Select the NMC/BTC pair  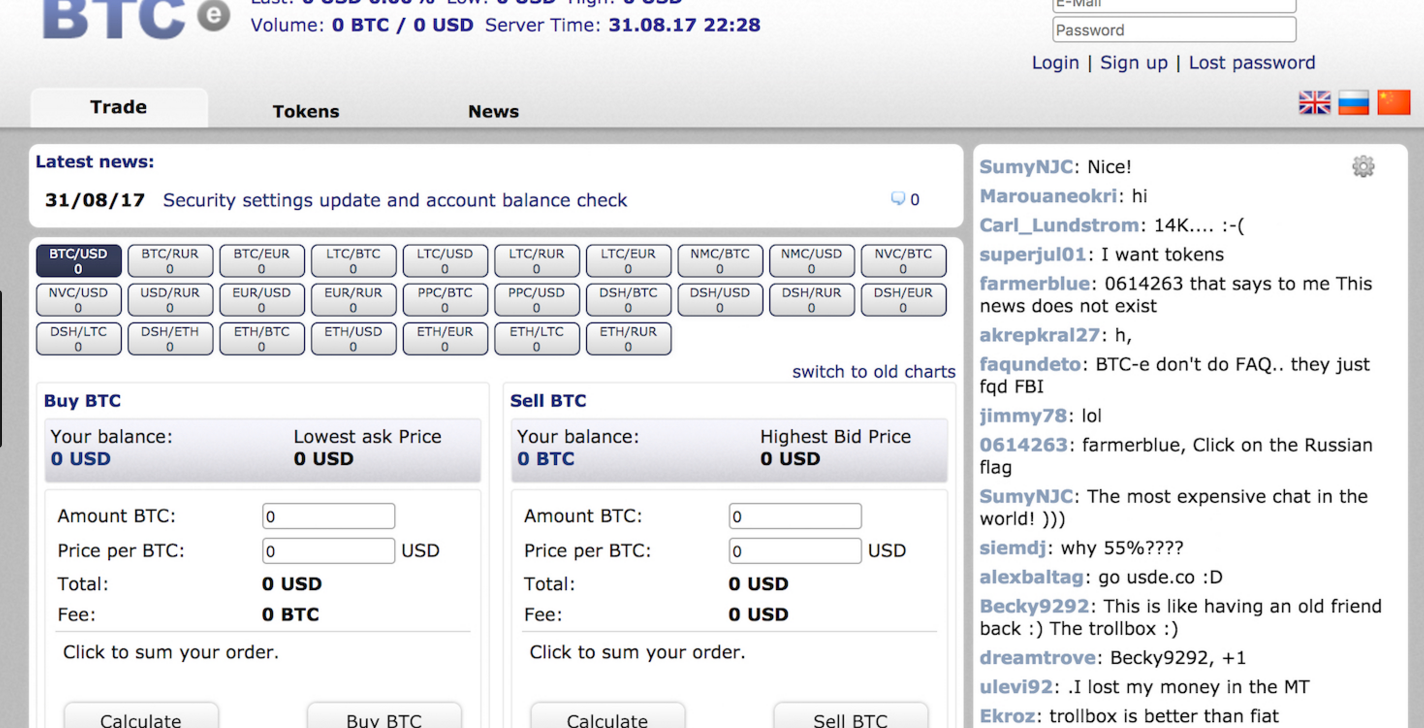point(720,261)
